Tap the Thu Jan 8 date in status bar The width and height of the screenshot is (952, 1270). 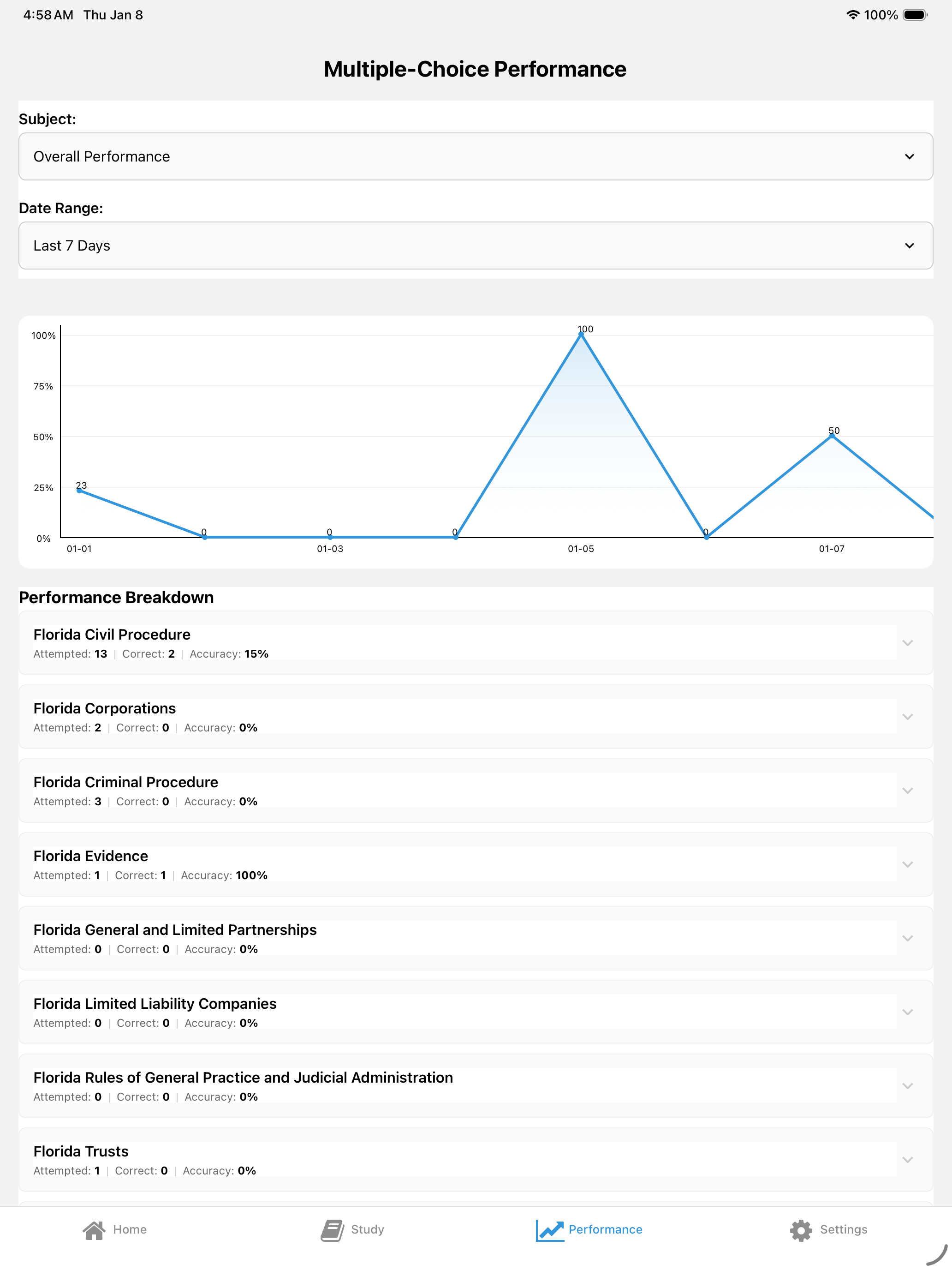(113, 15)
